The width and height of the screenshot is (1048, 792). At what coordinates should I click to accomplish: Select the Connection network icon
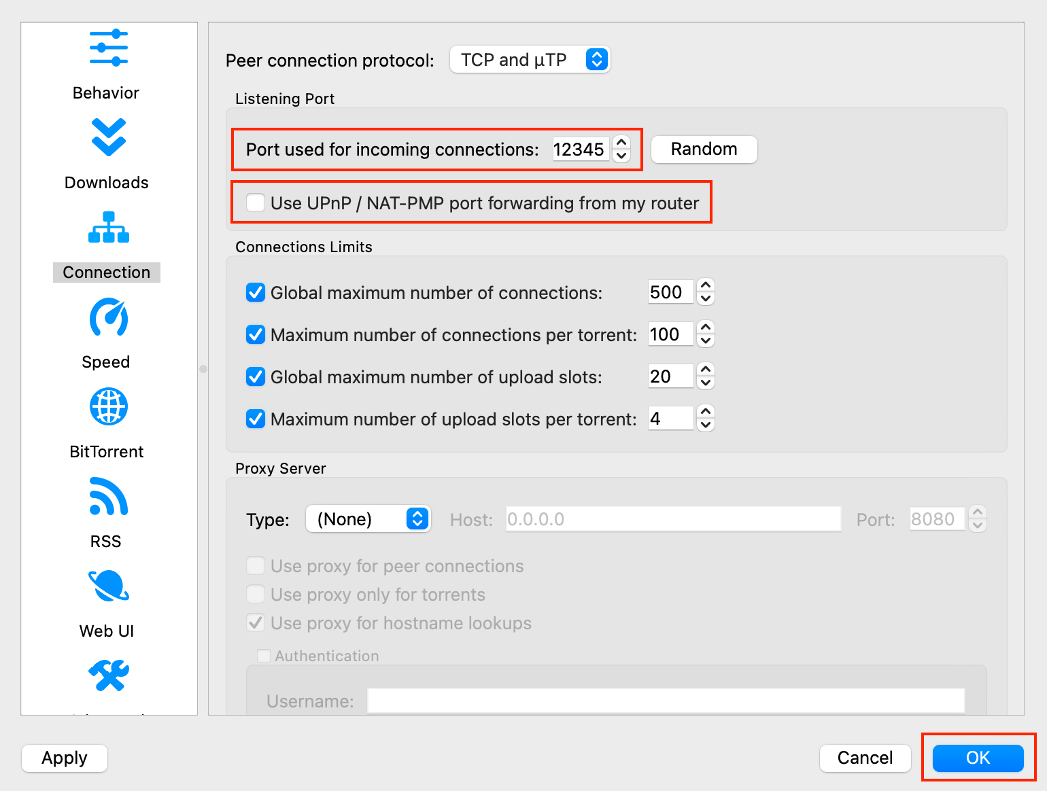[108, 227]
